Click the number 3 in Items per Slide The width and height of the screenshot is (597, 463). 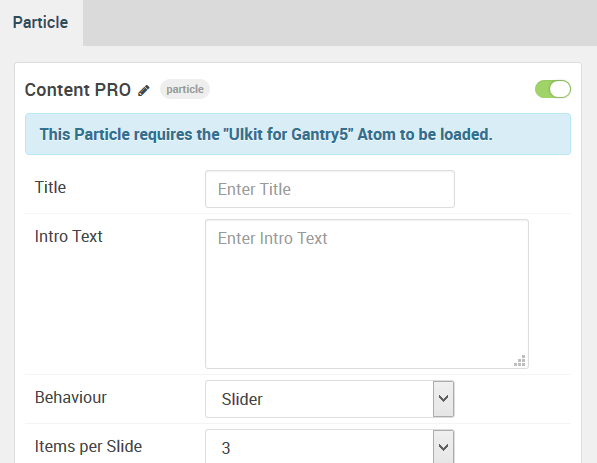[x=226, y=448]
